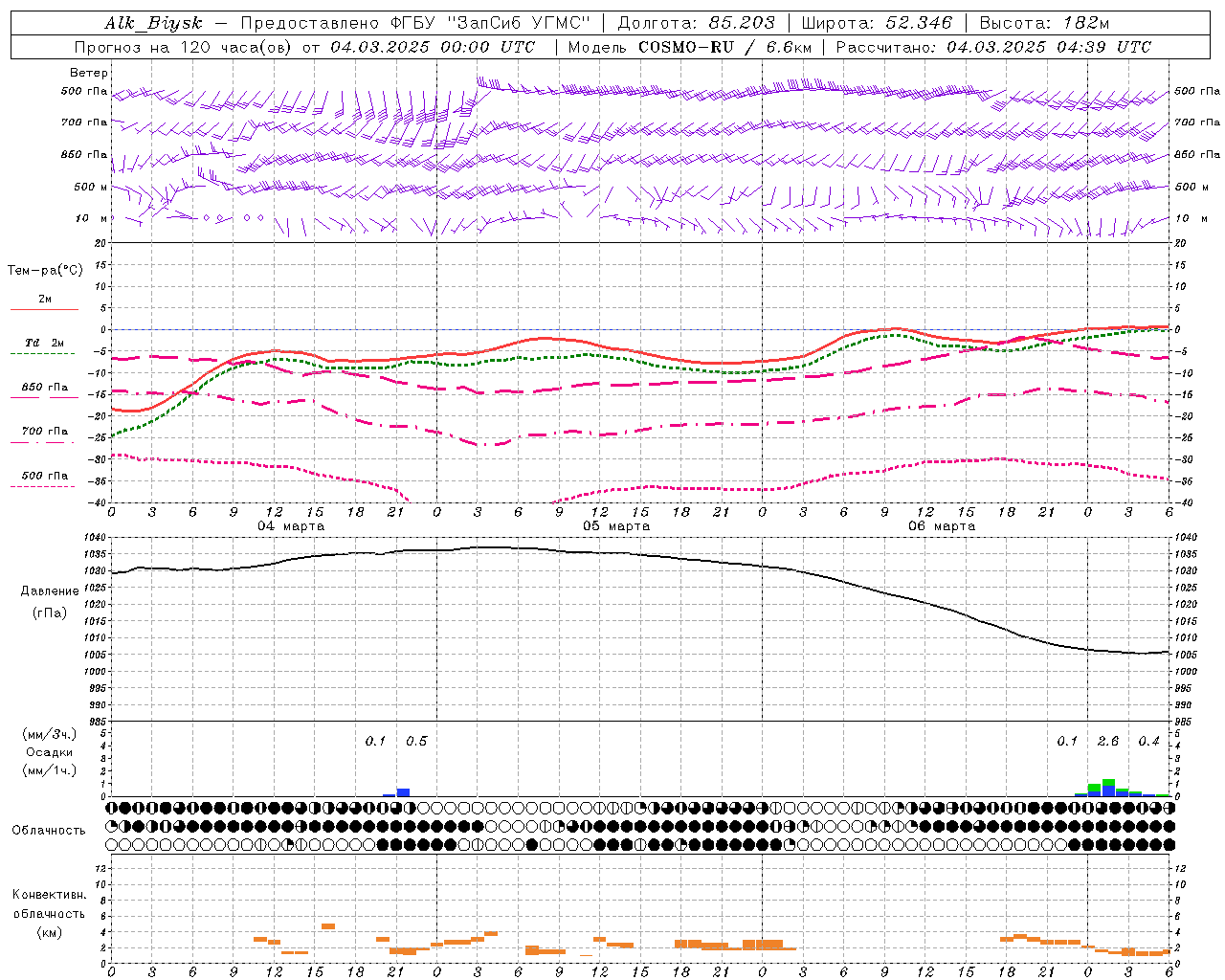Click the "04 марта" date label
Screen dimensions: 1225x980
point(291,526)
